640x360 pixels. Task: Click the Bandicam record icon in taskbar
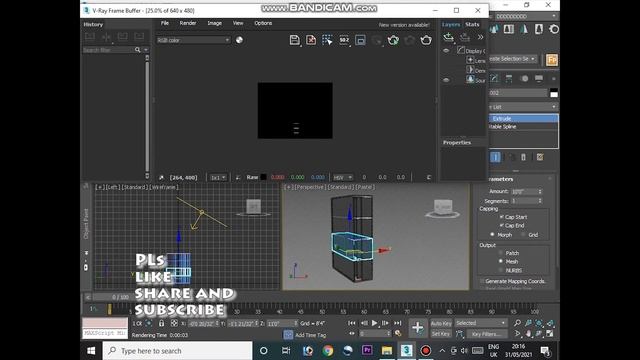coord(426,351)
